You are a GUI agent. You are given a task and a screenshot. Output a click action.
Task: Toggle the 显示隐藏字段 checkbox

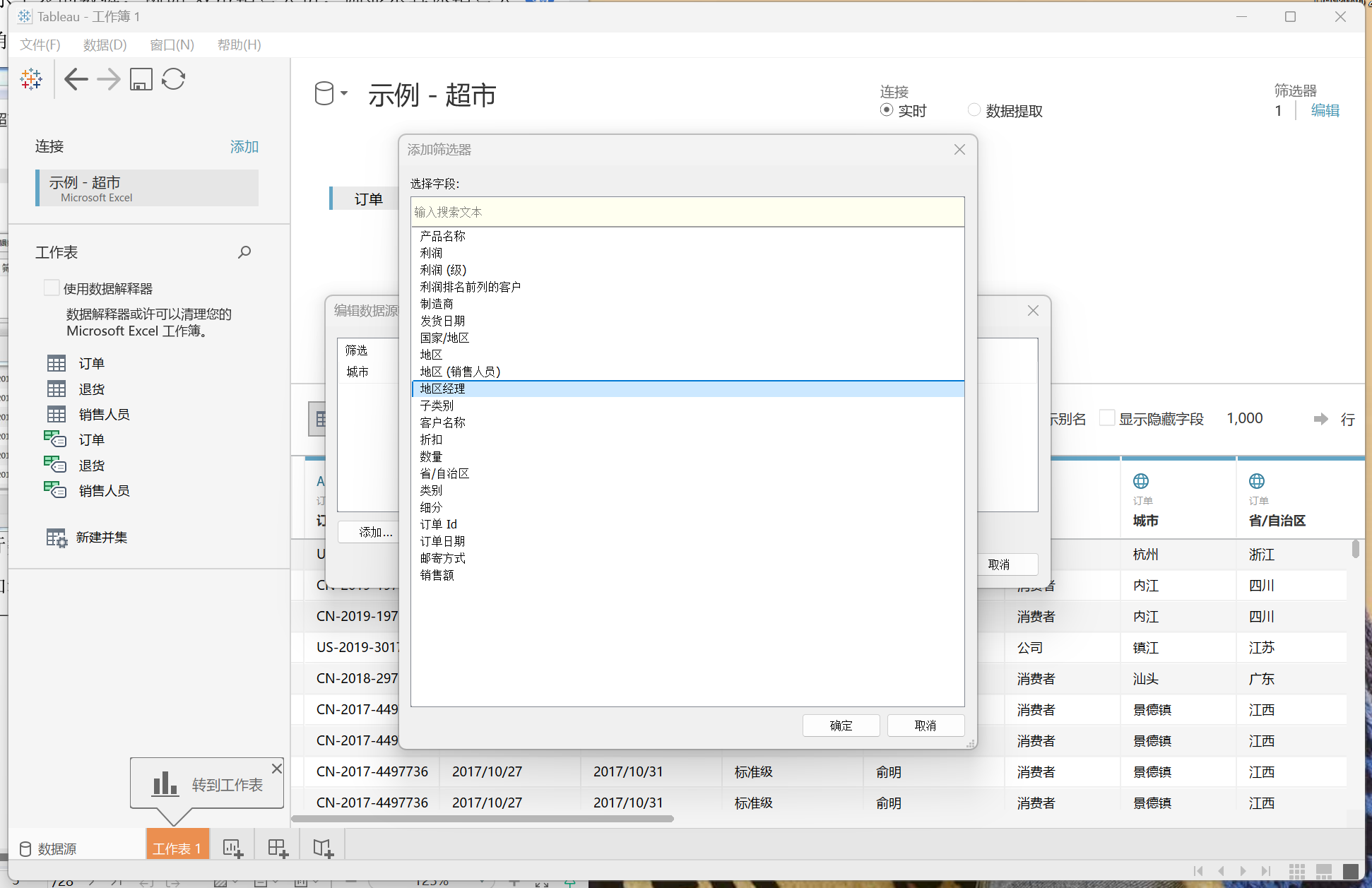(1107, 418)
